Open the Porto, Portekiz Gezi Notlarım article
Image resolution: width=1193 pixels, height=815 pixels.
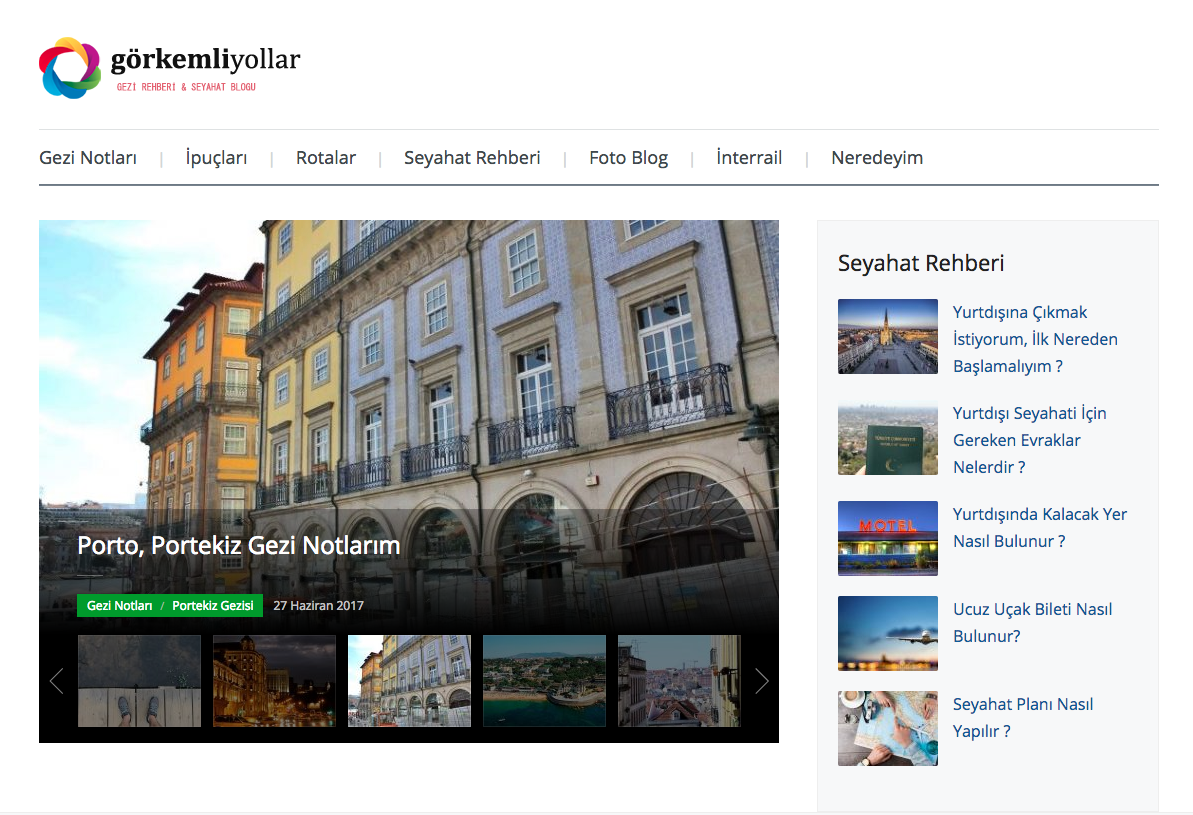point(239,545)
